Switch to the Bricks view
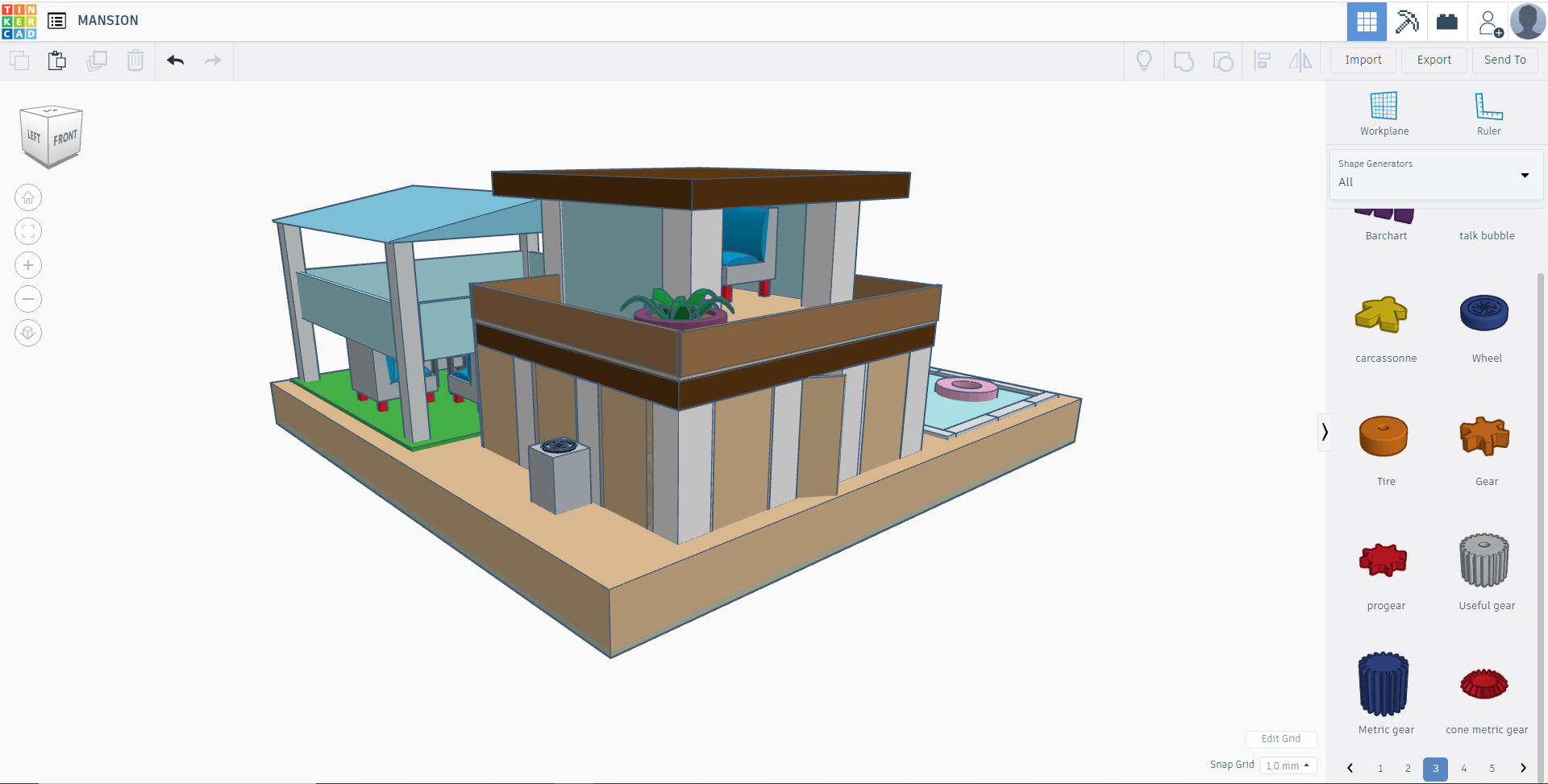The image size is (1548, 784). pos(1446,21)
